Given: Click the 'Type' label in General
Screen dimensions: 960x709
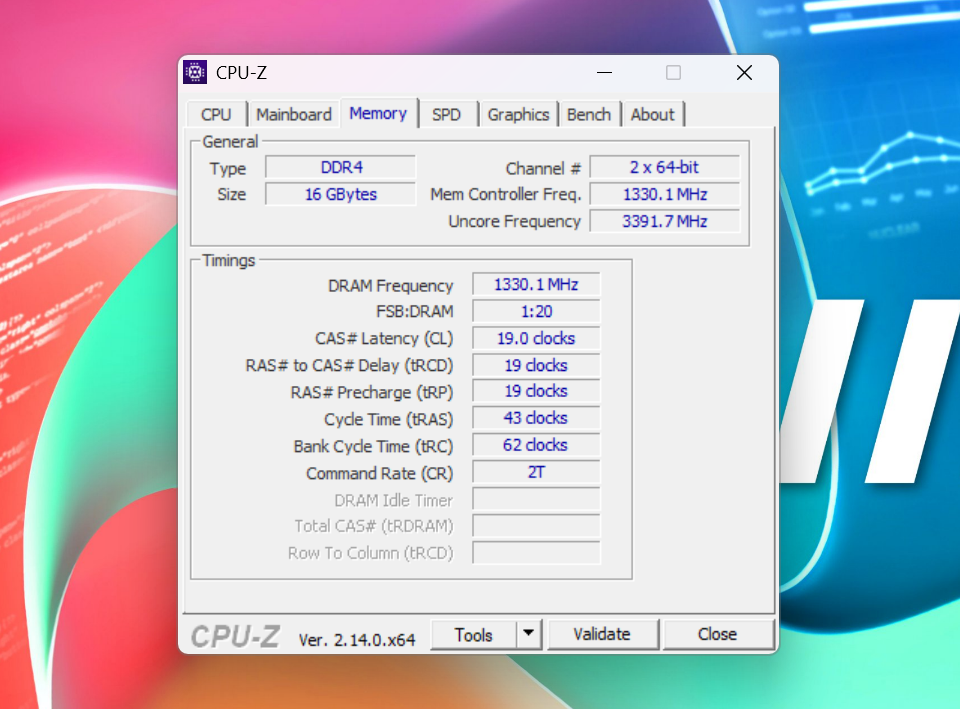Looking at the screenshot, I should pos(228,168).
